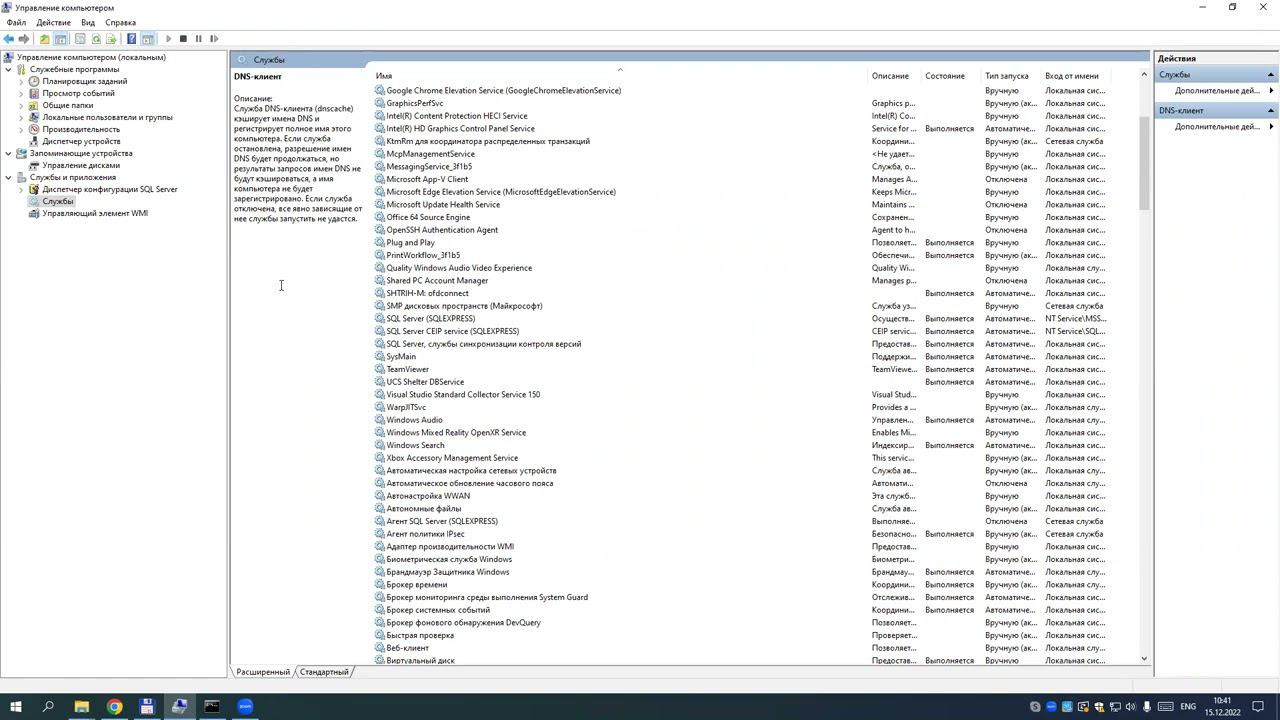Click the Диспетчер устройств icon in tree
The height and width of the screenshot is (720, 1280).
coord(34,141)
